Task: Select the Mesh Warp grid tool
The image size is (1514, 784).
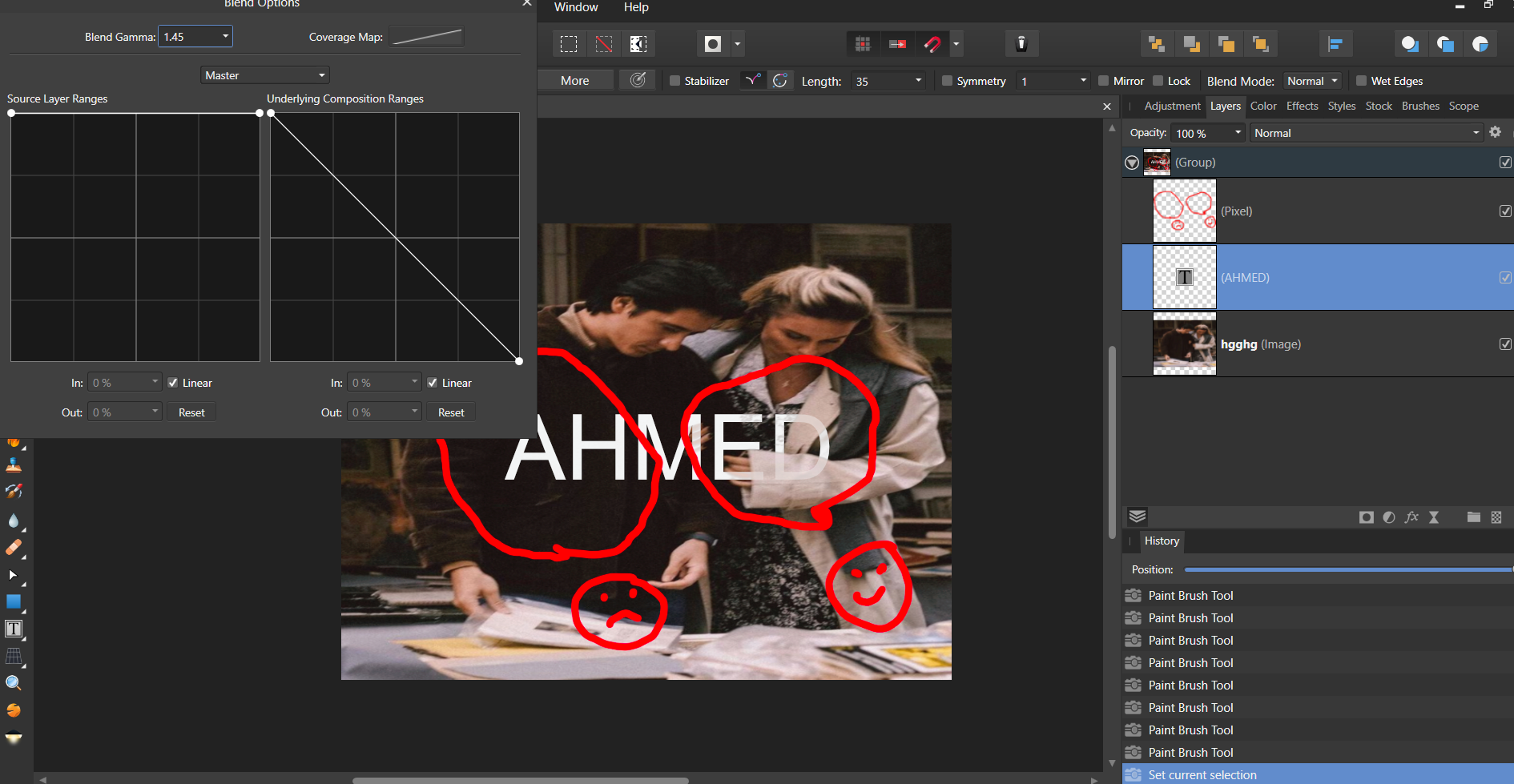Action: [14, 656]
